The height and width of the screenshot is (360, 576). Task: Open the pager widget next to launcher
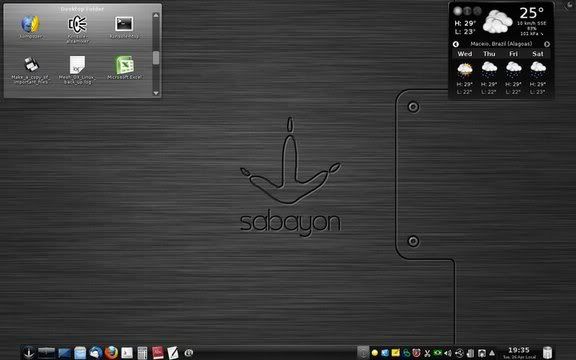pos(46,353)
